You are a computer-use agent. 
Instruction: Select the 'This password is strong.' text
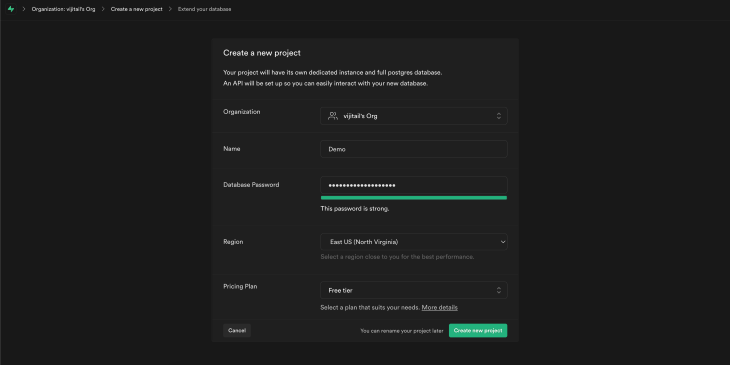(x=355, y=209)
